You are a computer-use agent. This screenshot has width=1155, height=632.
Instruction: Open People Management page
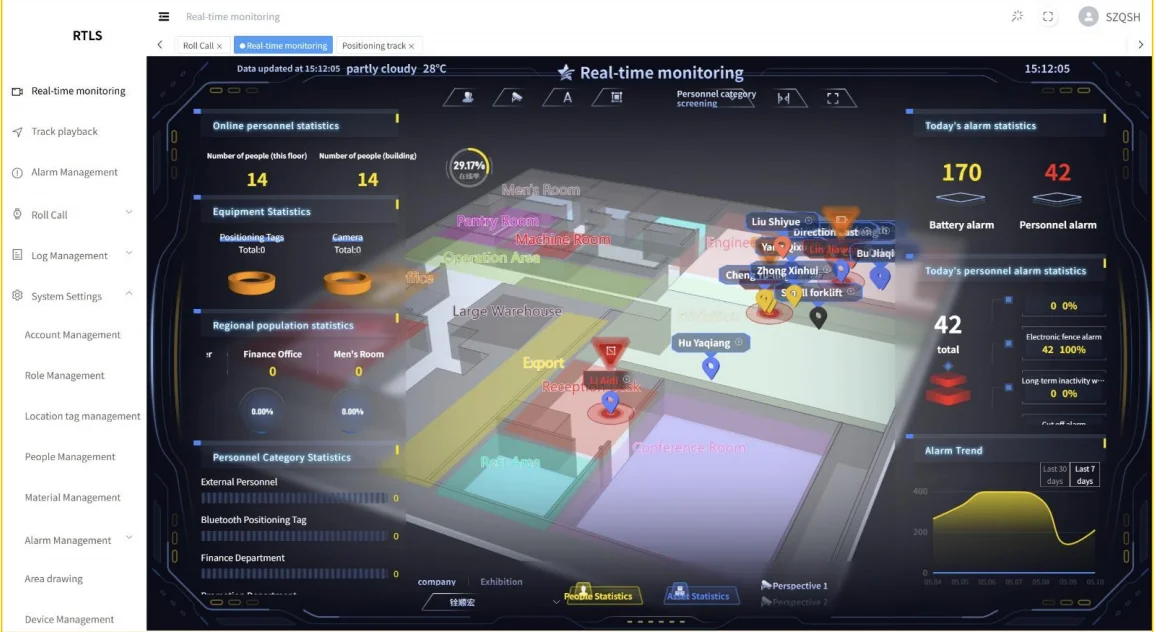point(70,457)
